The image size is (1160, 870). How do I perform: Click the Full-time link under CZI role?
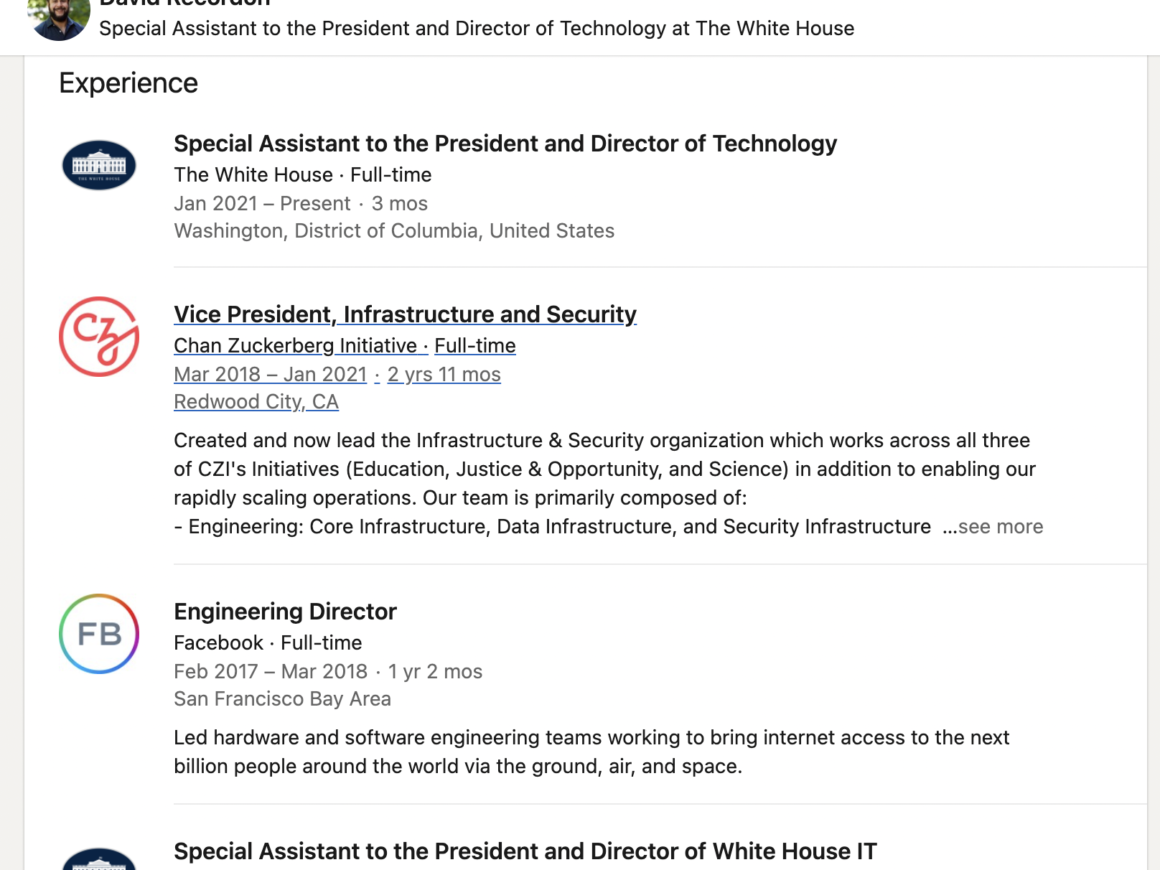475,346
